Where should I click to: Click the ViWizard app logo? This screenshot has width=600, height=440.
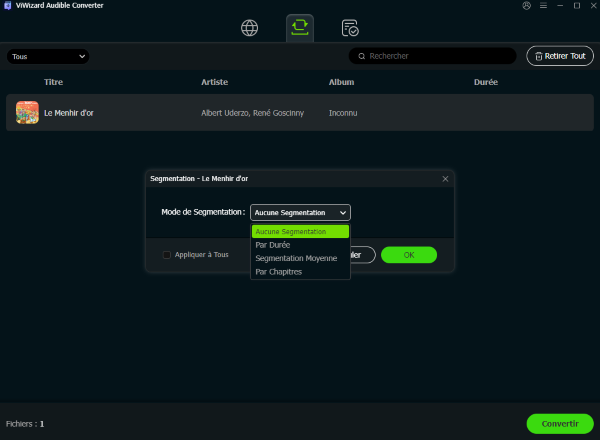coord(7,6)
